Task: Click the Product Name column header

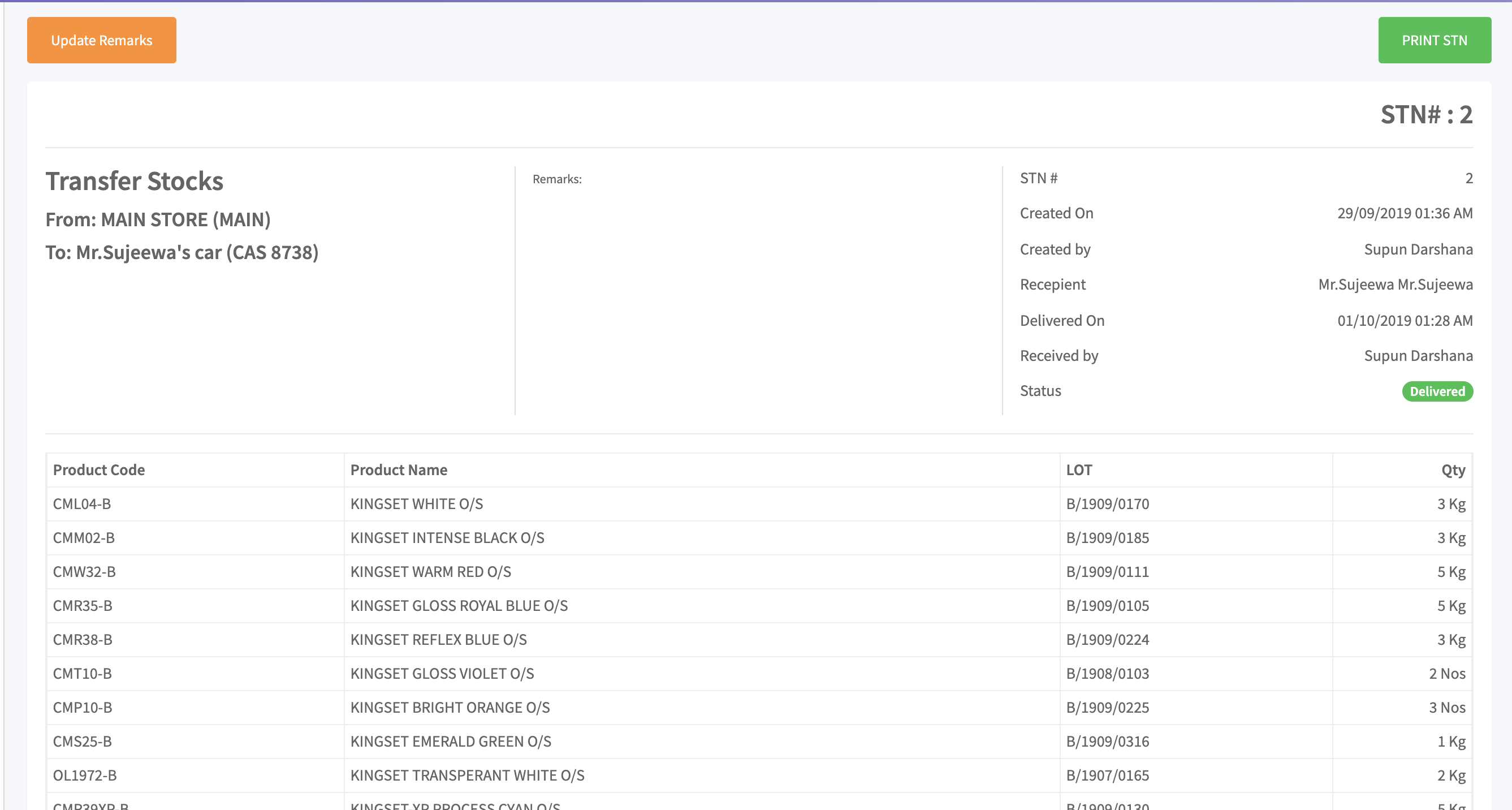Action: (x=399, y=470)
